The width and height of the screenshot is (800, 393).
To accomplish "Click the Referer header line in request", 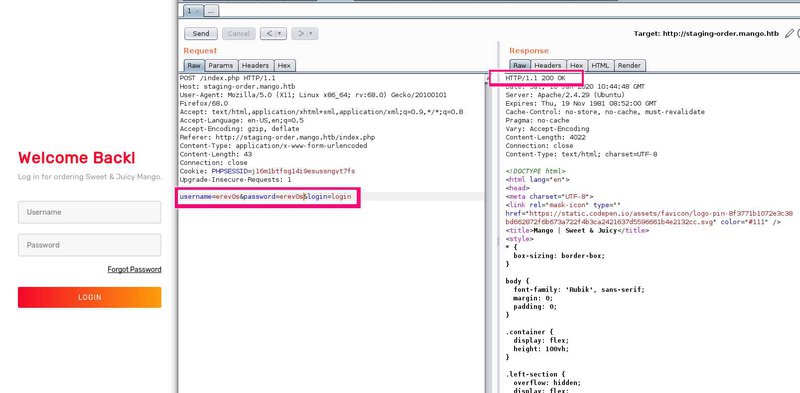I will pyautogui.click(x=278, y=137).
